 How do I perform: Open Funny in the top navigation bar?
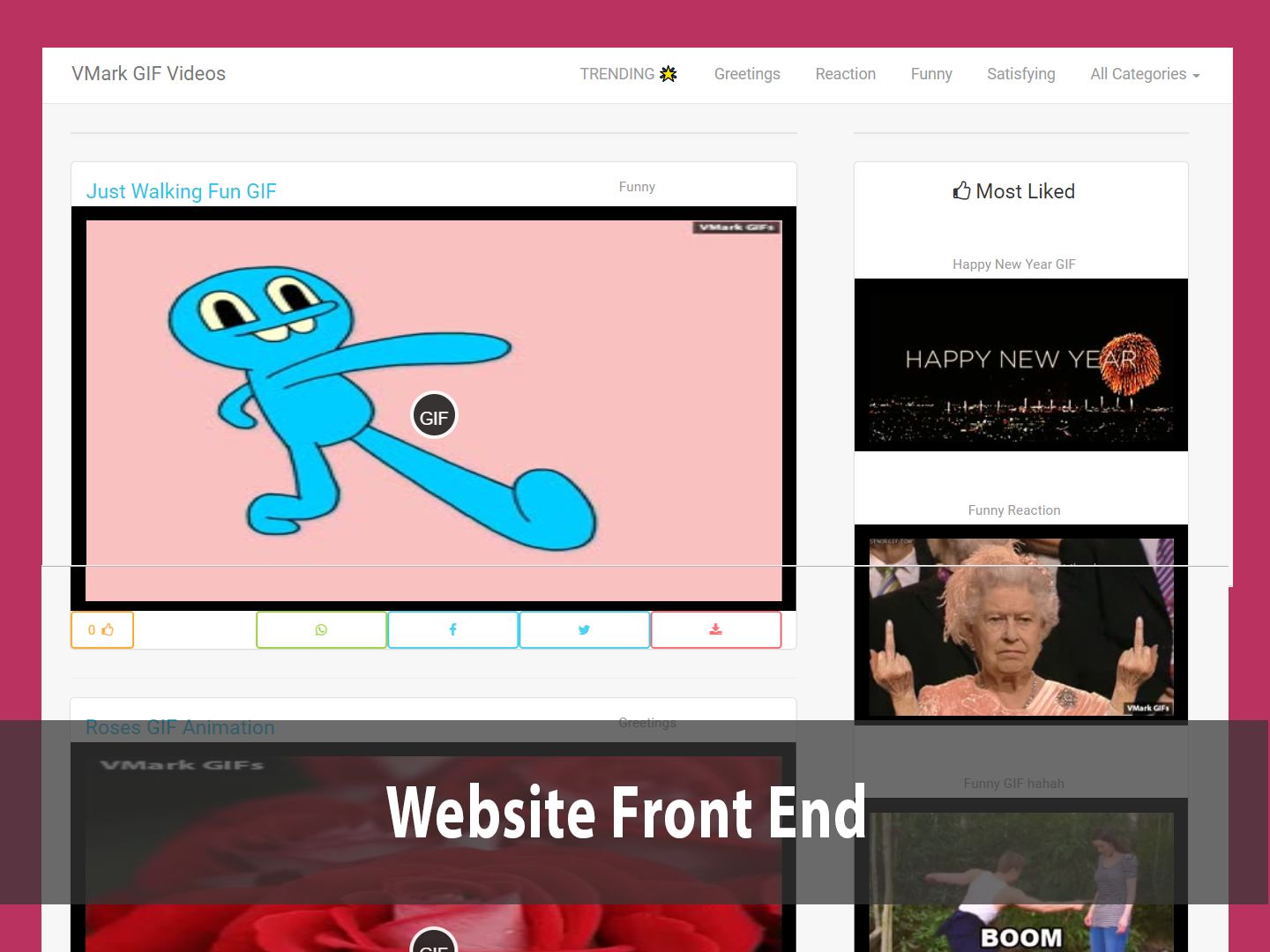coord(931,74)
